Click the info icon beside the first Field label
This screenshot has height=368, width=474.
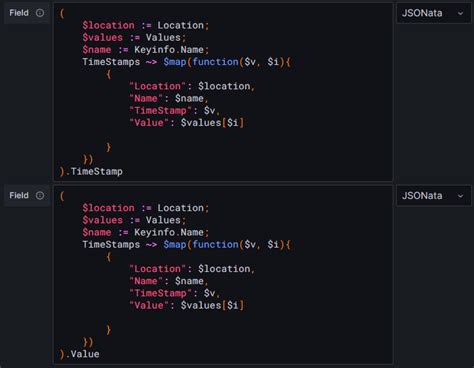(40, 13)
